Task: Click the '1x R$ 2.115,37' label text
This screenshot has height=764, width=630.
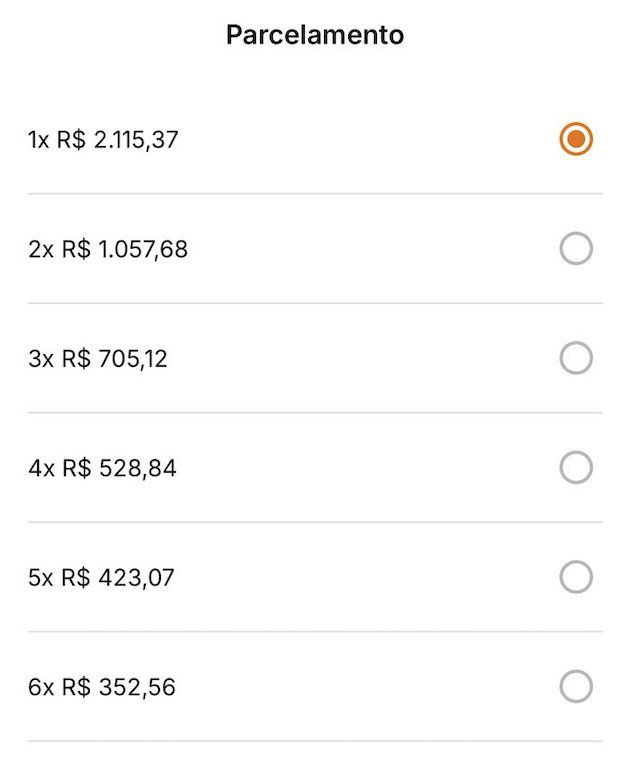Action: (103, 140)
